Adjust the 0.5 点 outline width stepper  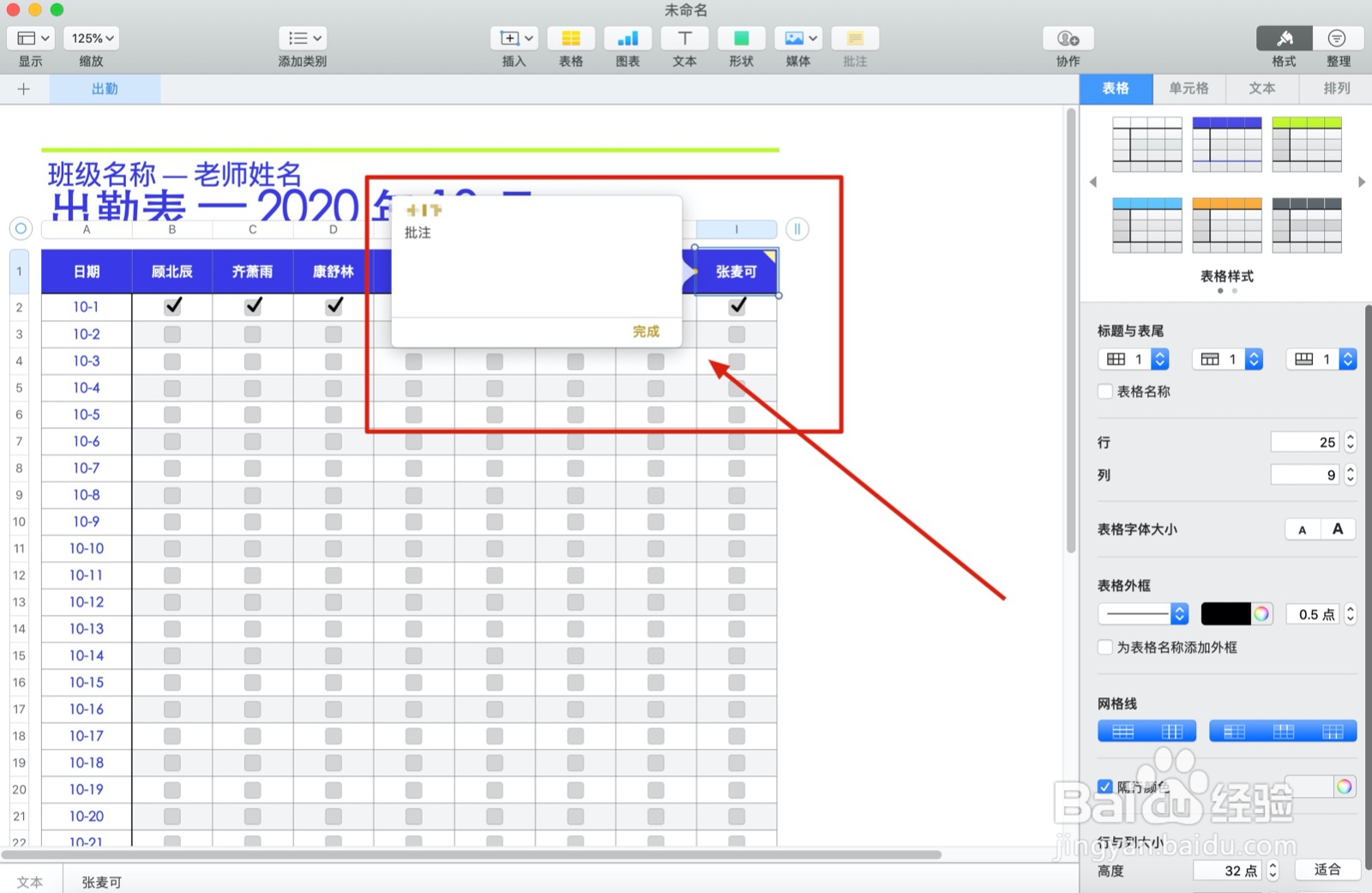tap(1351, 613)
